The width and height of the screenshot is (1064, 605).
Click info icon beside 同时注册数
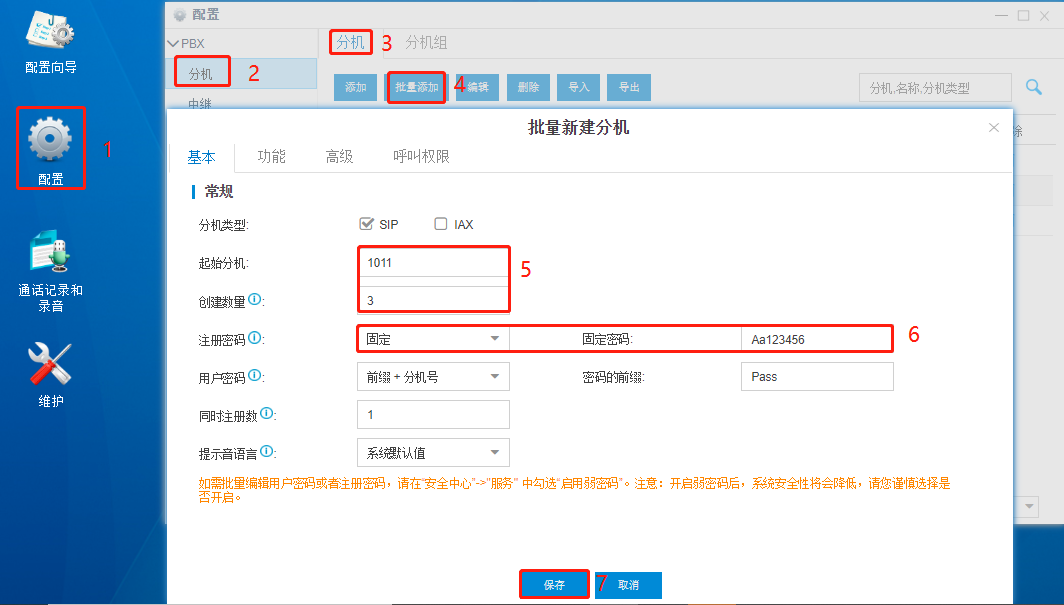267,414
